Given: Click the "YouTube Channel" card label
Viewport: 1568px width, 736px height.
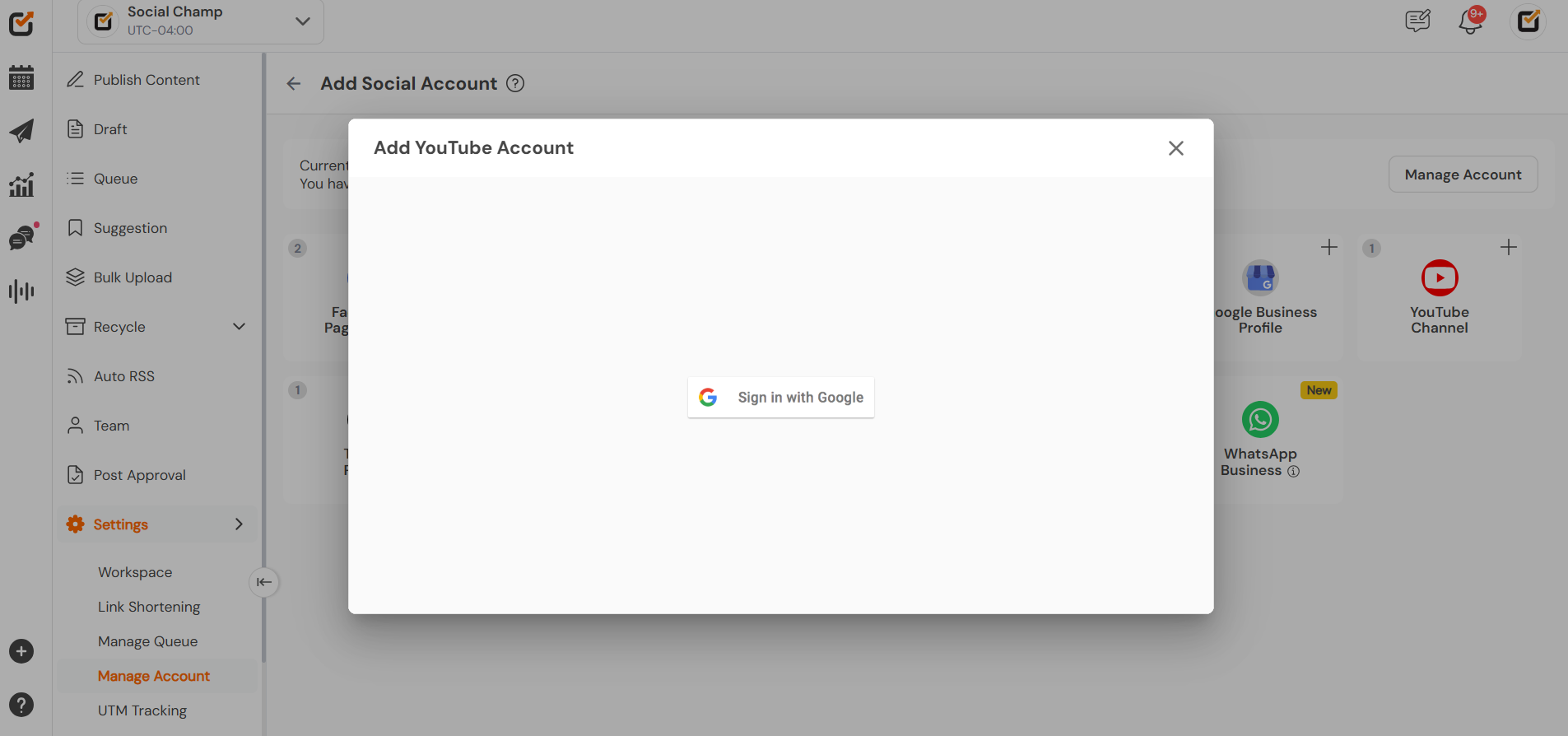Looking at the screenshot, I should 1440,320.
